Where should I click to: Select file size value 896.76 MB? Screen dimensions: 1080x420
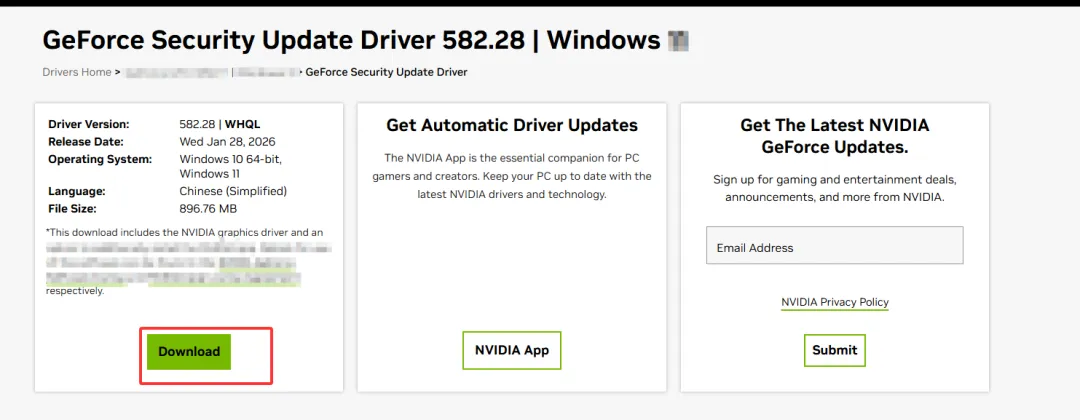pos(208,209)
